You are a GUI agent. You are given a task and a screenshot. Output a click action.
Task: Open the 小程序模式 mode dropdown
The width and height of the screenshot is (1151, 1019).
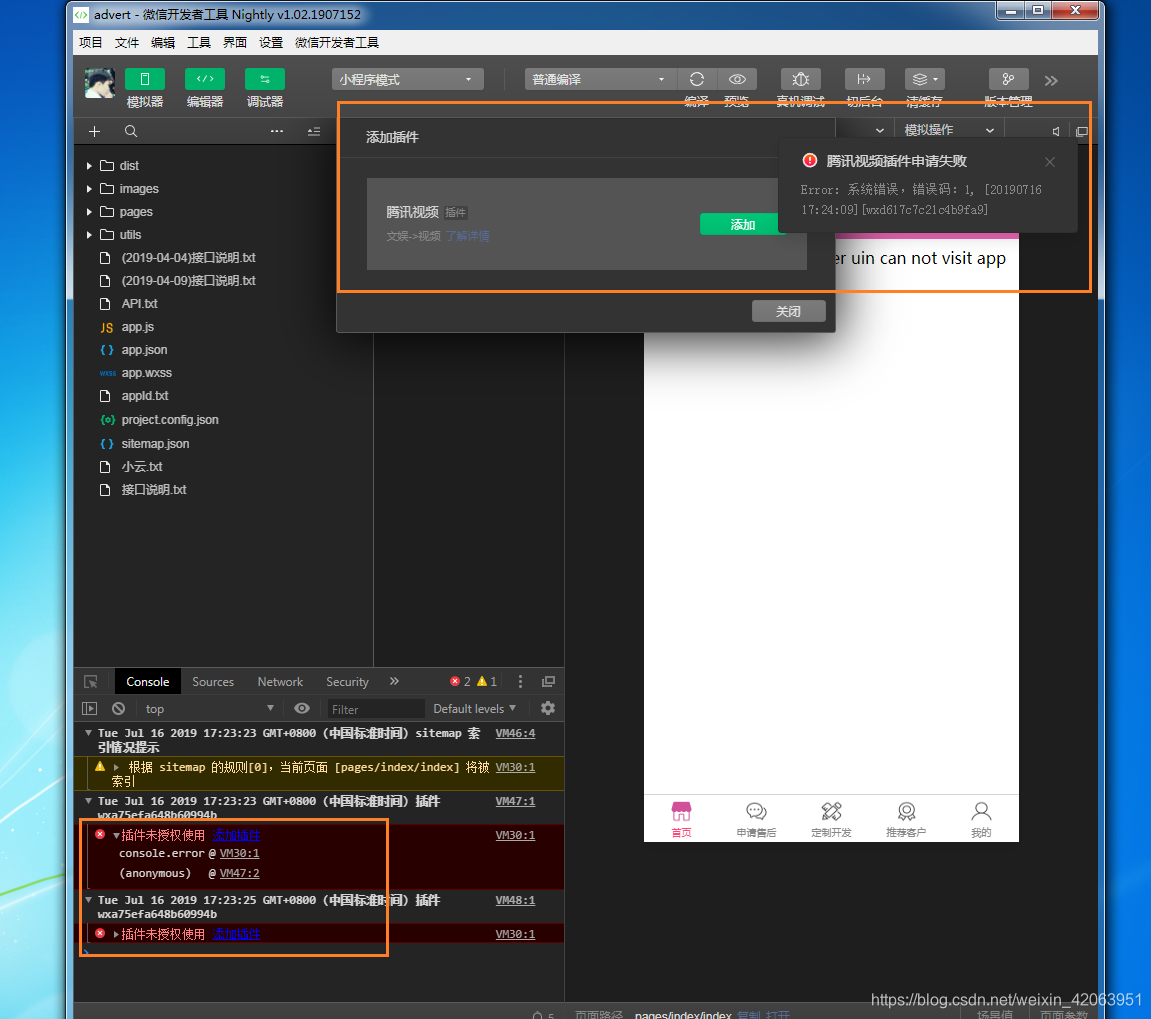(x=407, y=79)
